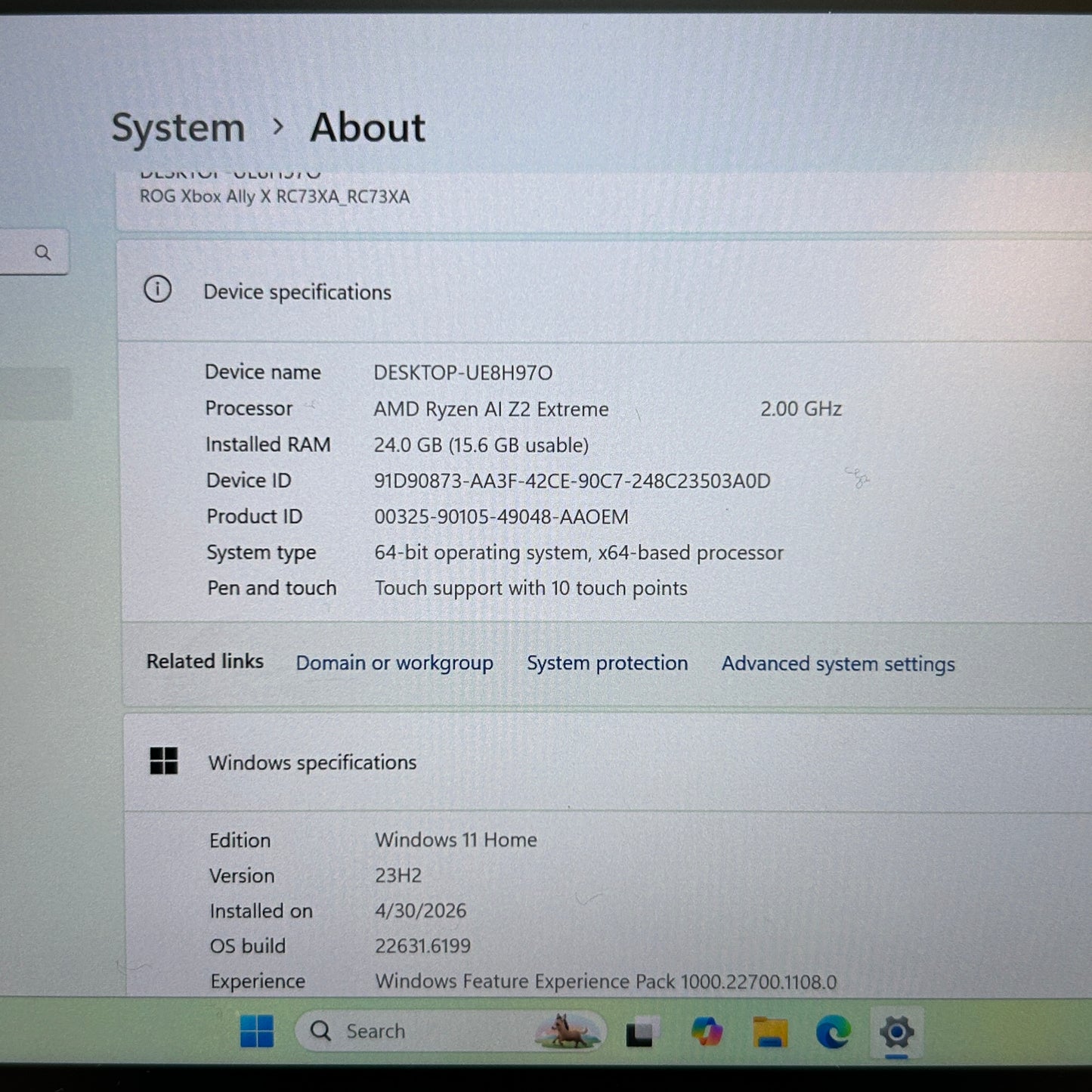
Task: Select the version value 23H2
Action: click(398, 875)
